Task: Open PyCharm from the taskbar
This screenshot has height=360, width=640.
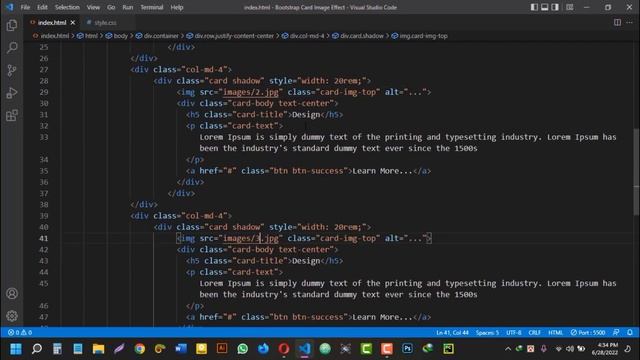Action: point(449,349)
